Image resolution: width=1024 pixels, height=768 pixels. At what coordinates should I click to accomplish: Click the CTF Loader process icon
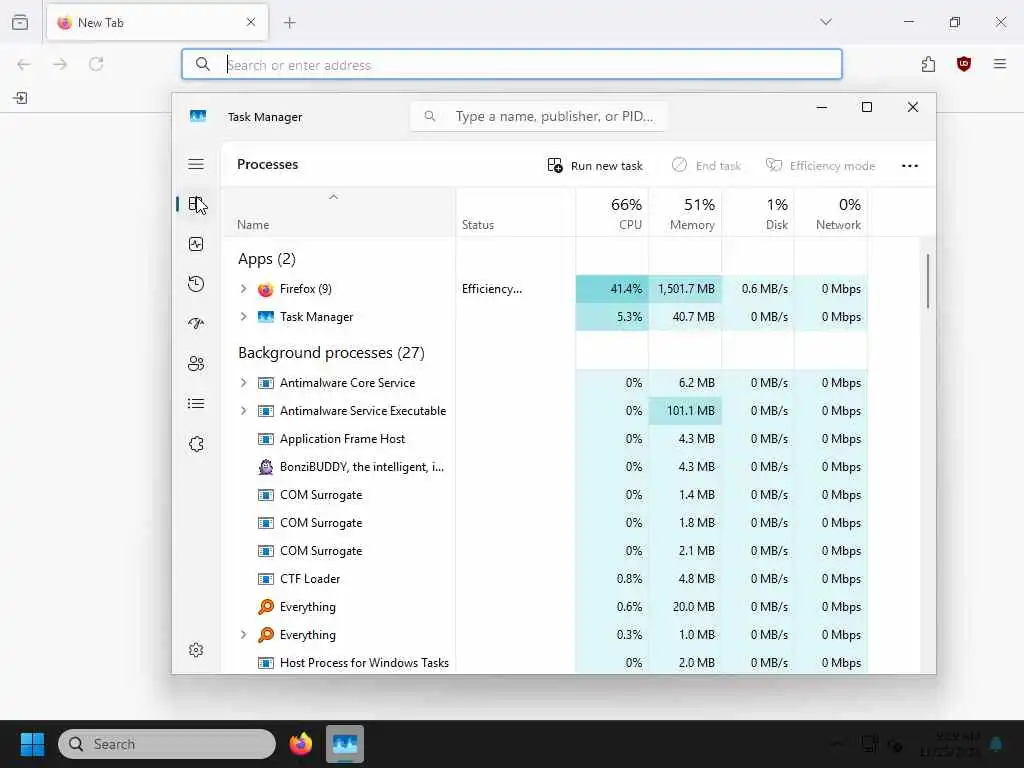pyautogui.click(x=265, y=579)
